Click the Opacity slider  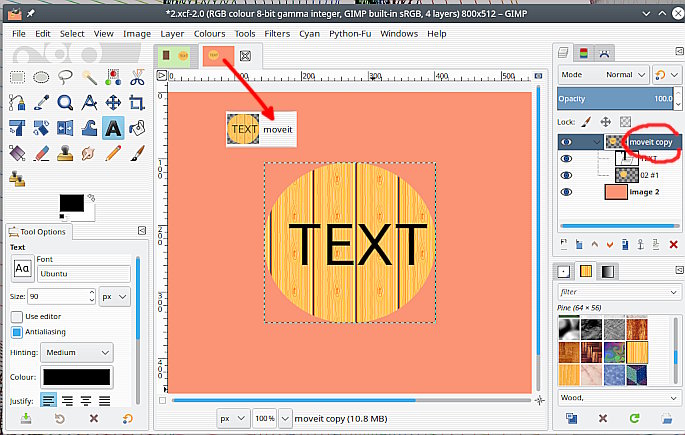615,99
